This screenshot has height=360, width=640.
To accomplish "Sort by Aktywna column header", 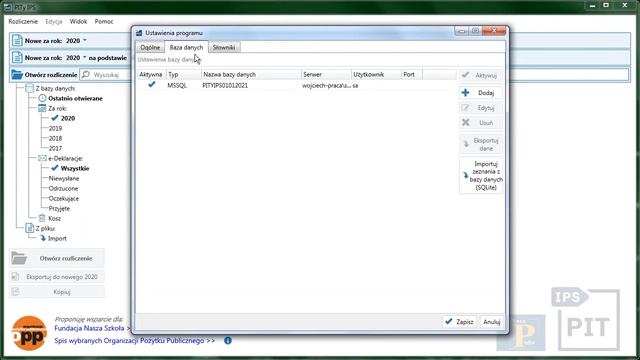I will [151, 75].
